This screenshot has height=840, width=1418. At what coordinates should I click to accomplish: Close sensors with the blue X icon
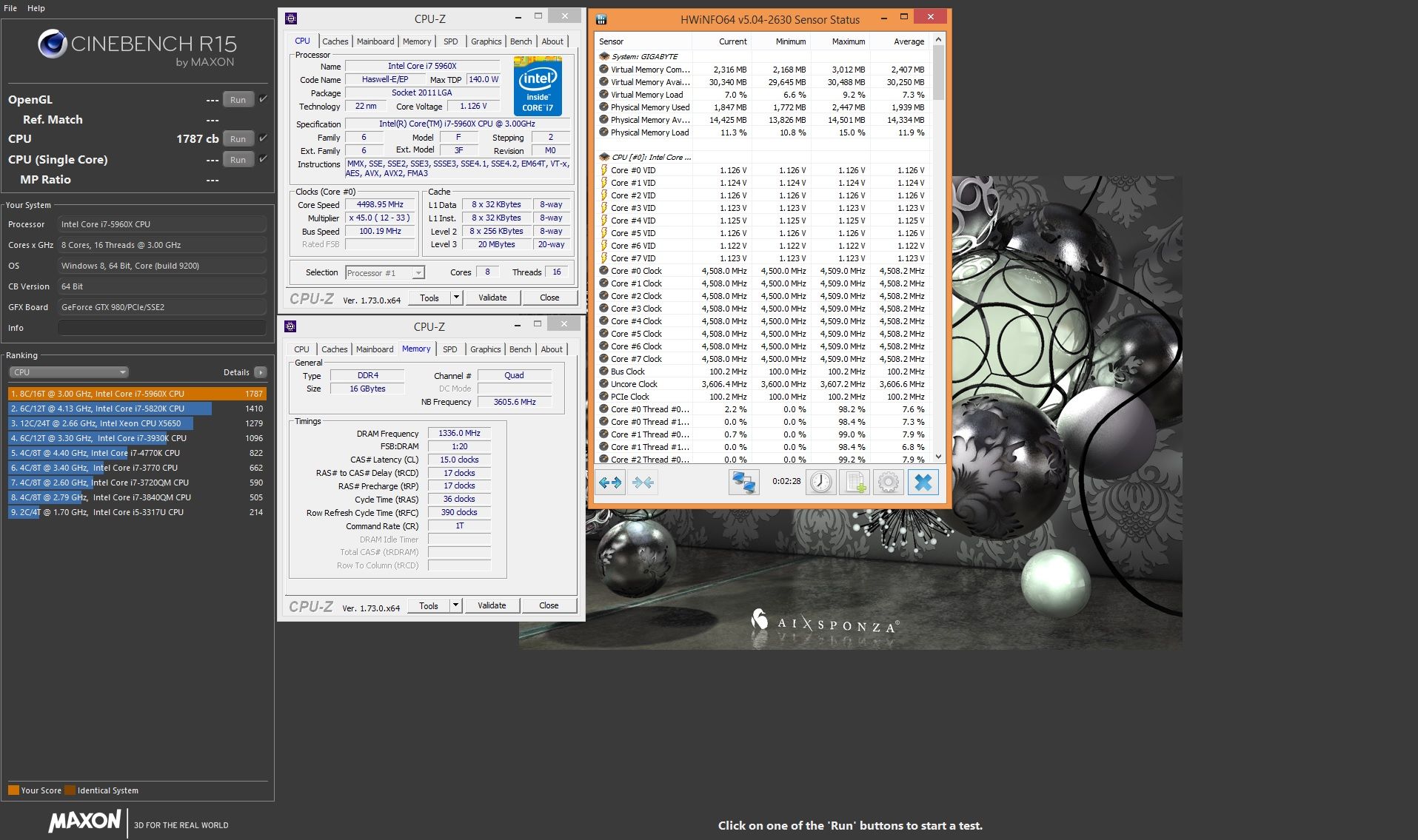click(x=923, y=483)
